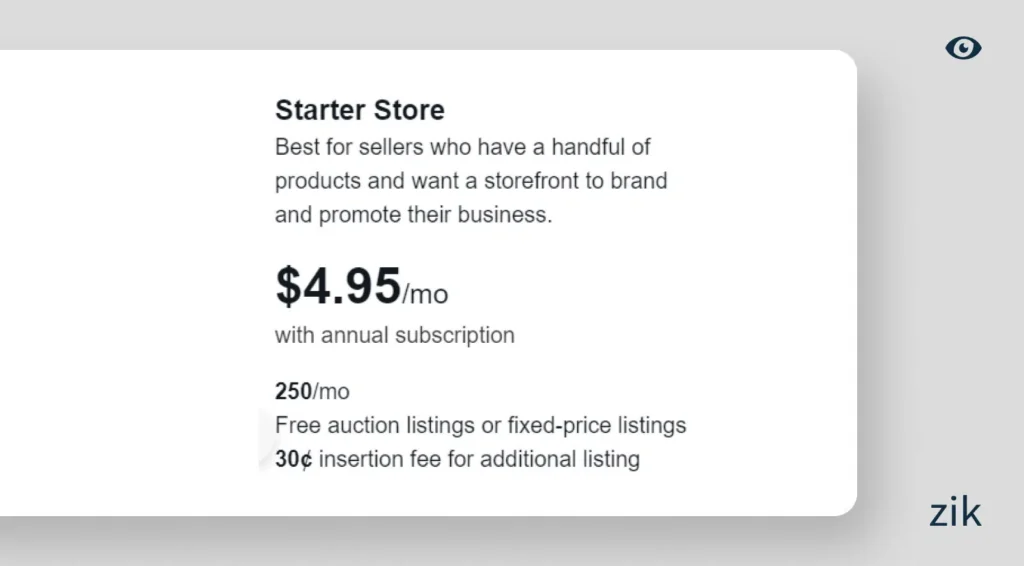Click the /mo label beside $4.95

coord(425,294)
